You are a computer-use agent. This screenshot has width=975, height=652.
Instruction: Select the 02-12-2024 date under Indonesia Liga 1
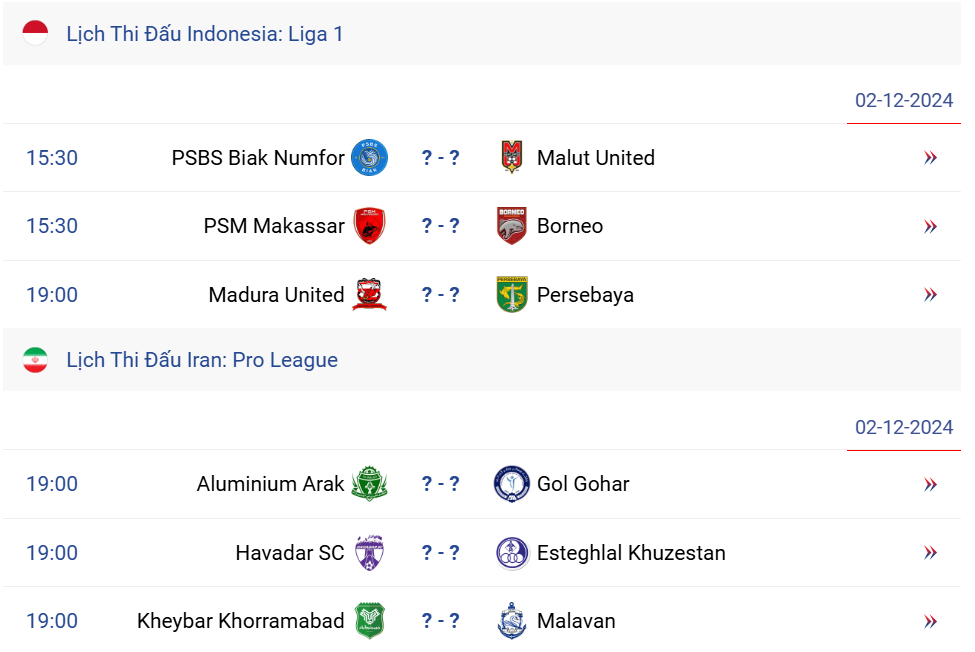click(x=904, y=100)
